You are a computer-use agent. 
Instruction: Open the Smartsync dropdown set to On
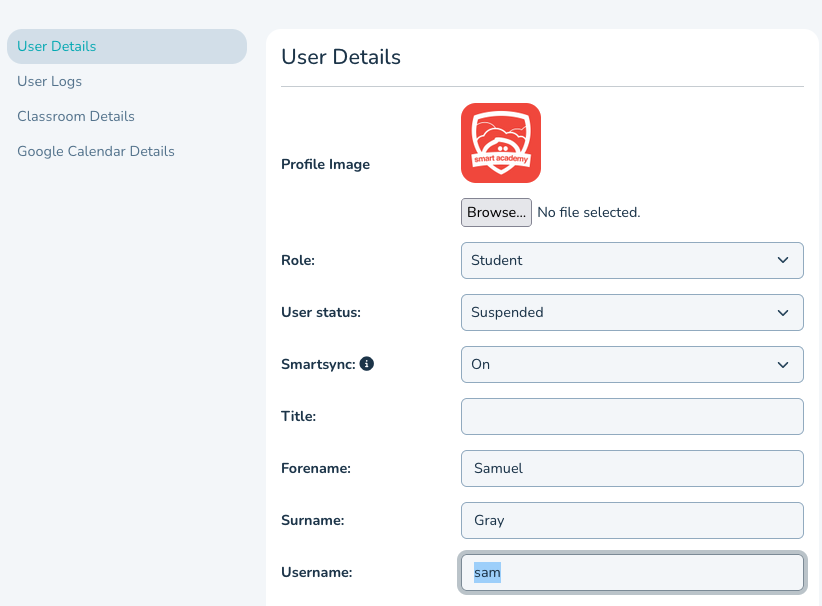click(x=632, y=364)
